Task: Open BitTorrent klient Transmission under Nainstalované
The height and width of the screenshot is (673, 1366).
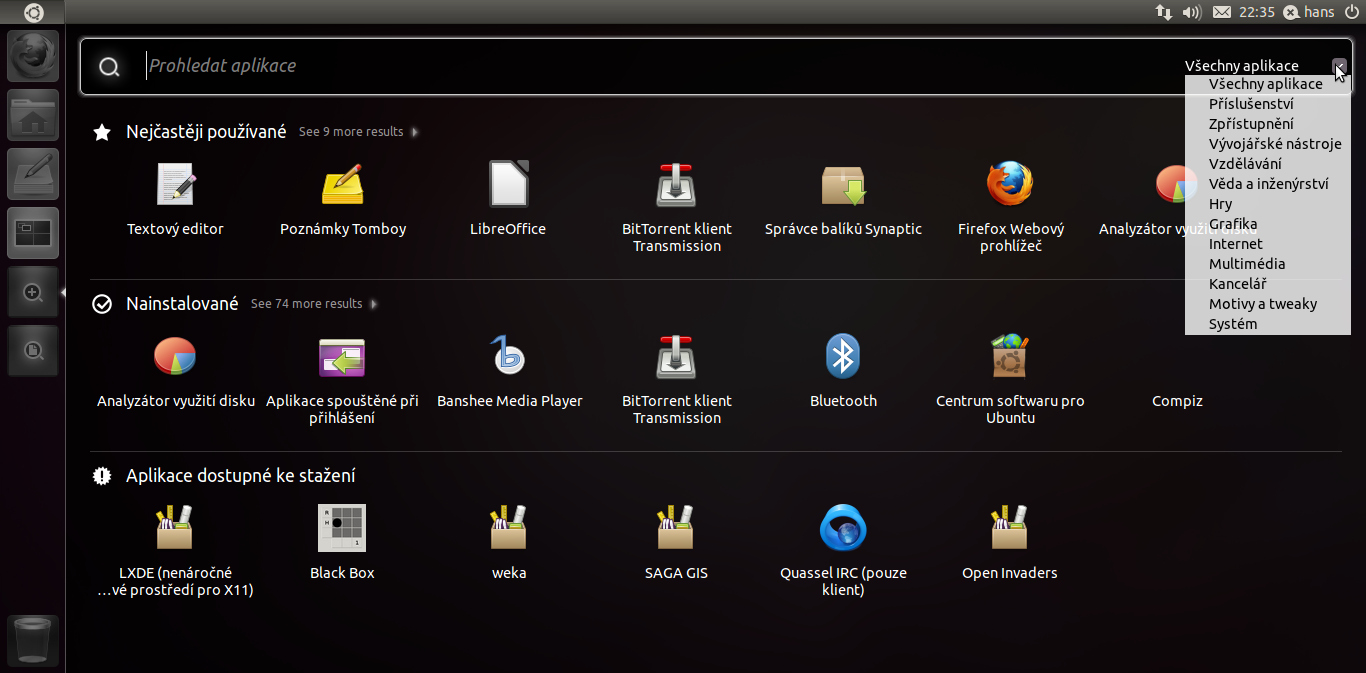Action: 677,379
